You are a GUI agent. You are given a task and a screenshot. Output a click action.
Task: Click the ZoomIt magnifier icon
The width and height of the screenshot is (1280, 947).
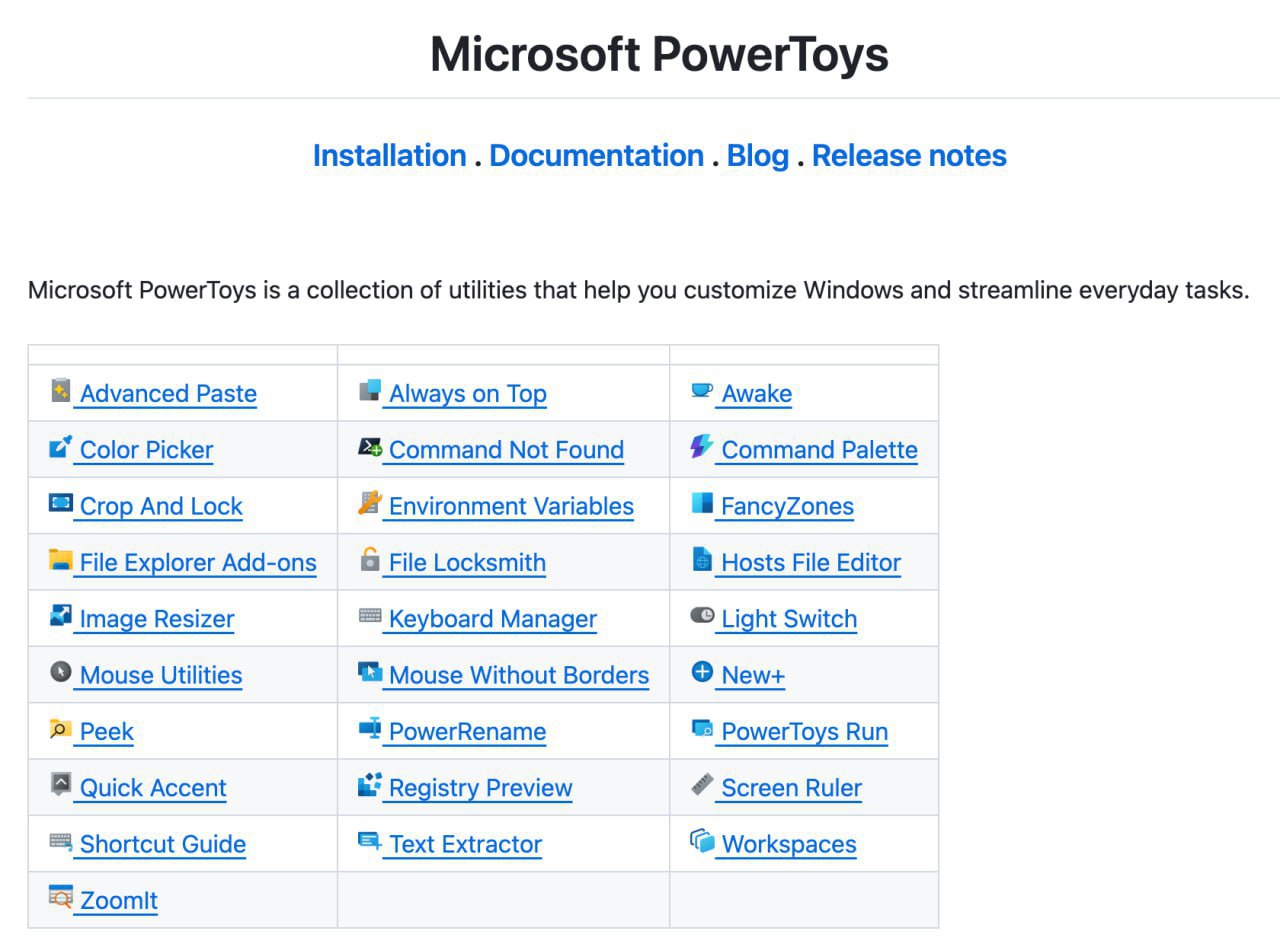[x=61, y=897]
